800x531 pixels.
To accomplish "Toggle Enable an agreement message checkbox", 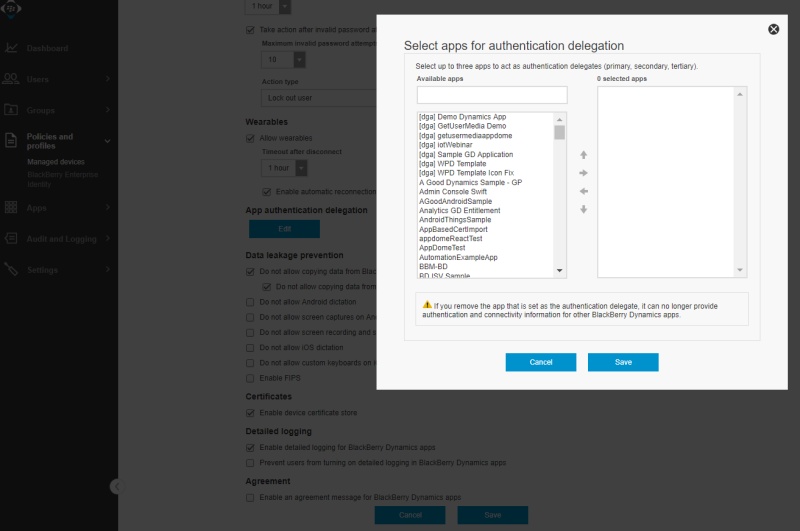I will (250, 497).
